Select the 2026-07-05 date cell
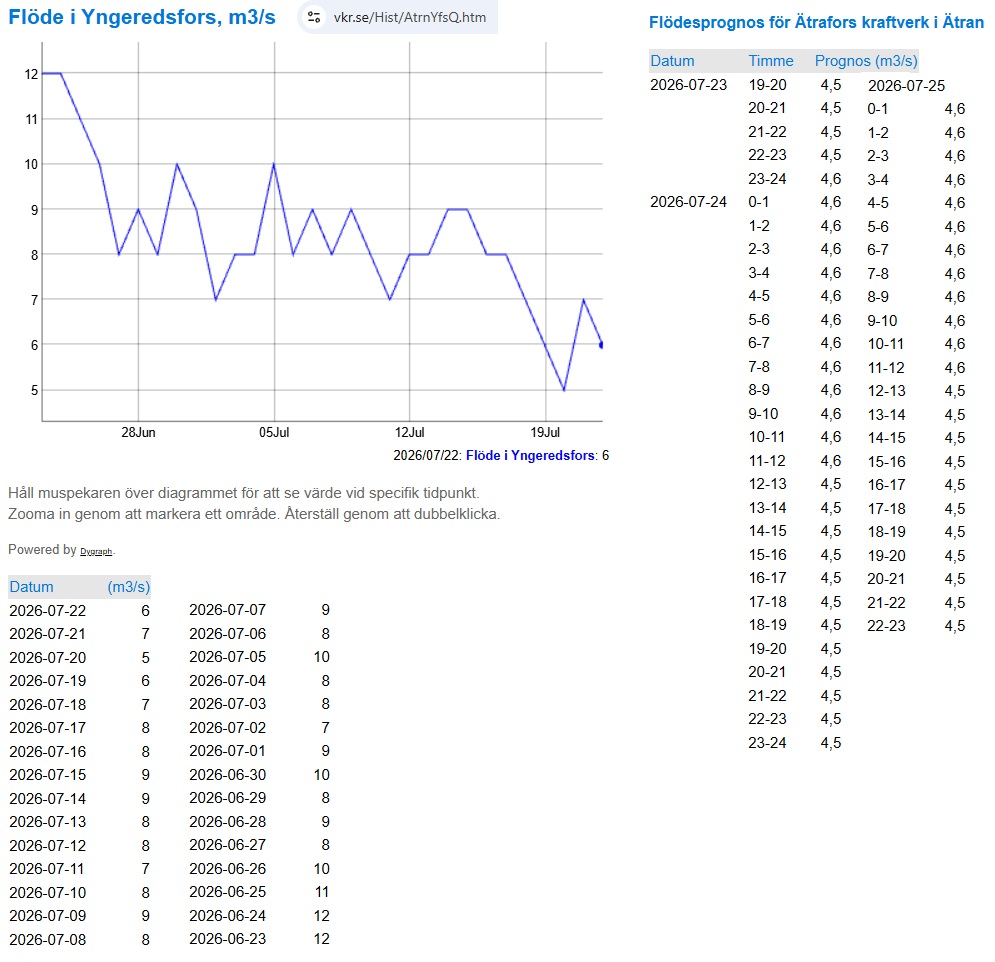Screen dimensions: 995x962 click(228, 657)
